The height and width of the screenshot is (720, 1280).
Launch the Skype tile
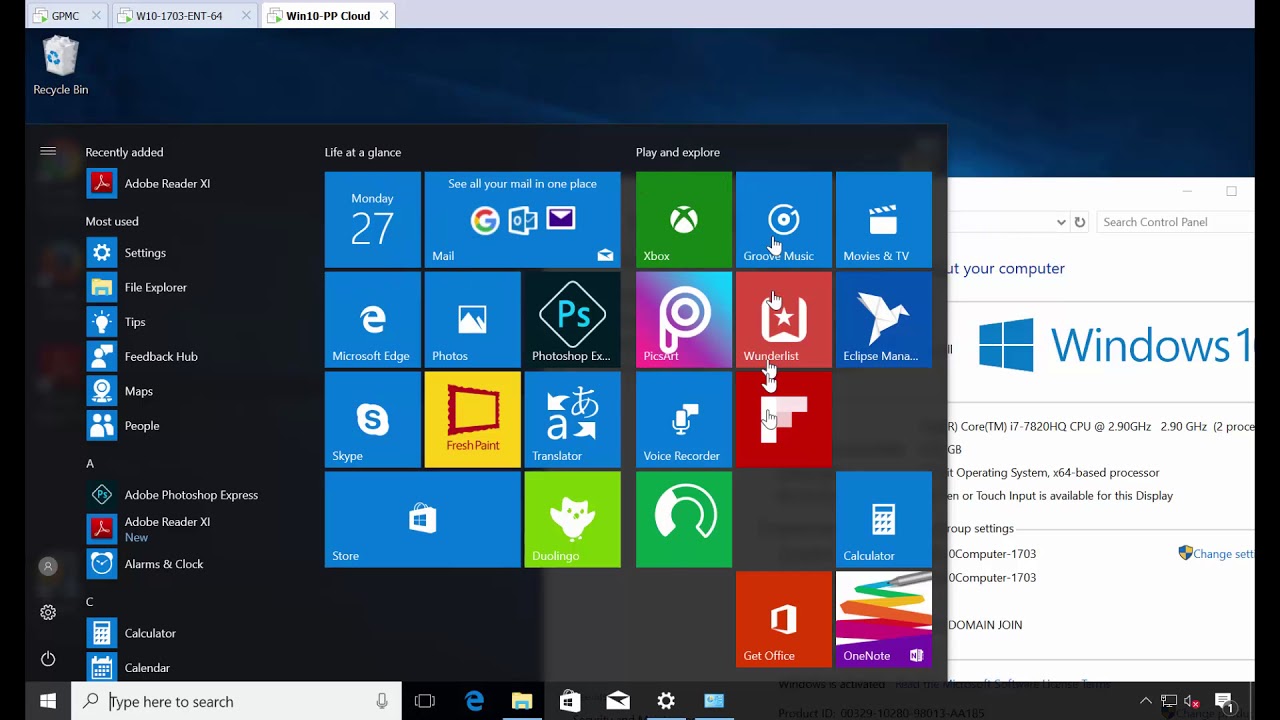pos(373,420)
